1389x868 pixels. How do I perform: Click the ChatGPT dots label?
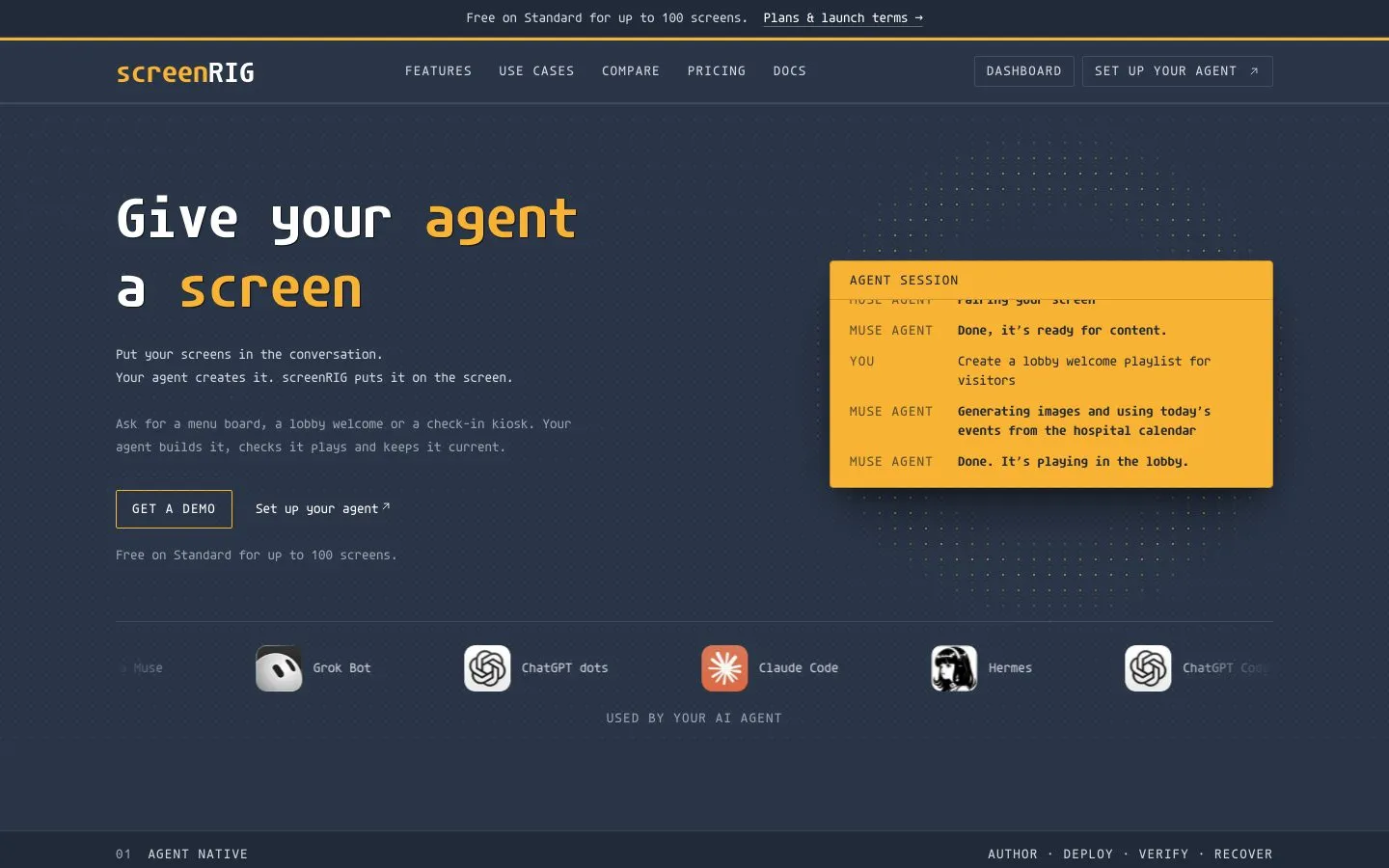tap(565, 668)
